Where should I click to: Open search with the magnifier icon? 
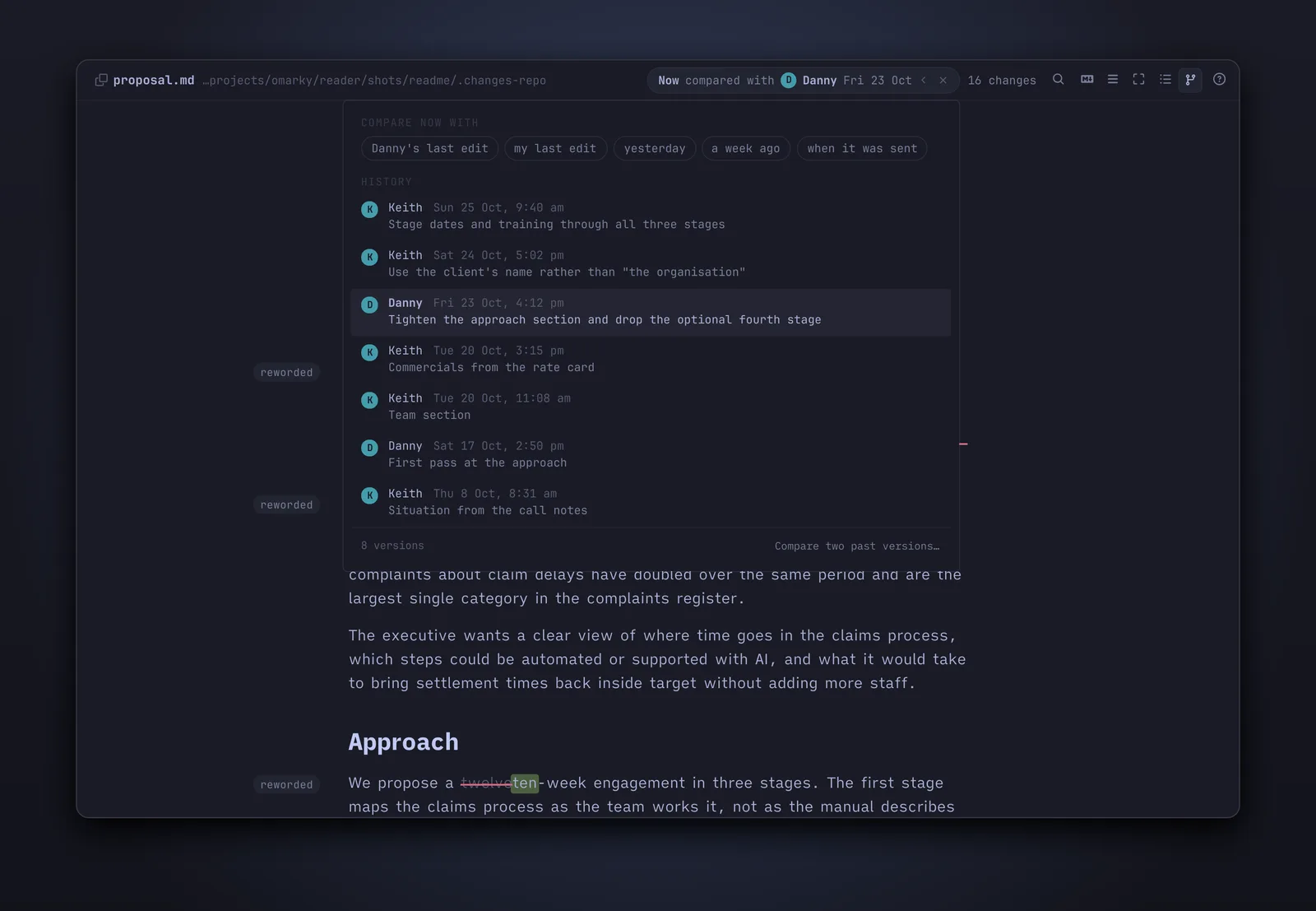coord(1059,80)
